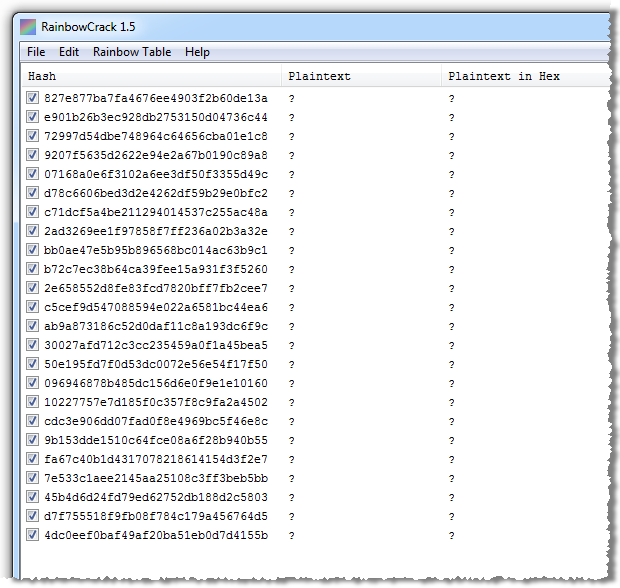The width and height of the screenshot is (620, 588).
Task: Uncheck hash 827e877ba7fa4676ee4903f2b60de13a
Action: click(x=32, y=98)
